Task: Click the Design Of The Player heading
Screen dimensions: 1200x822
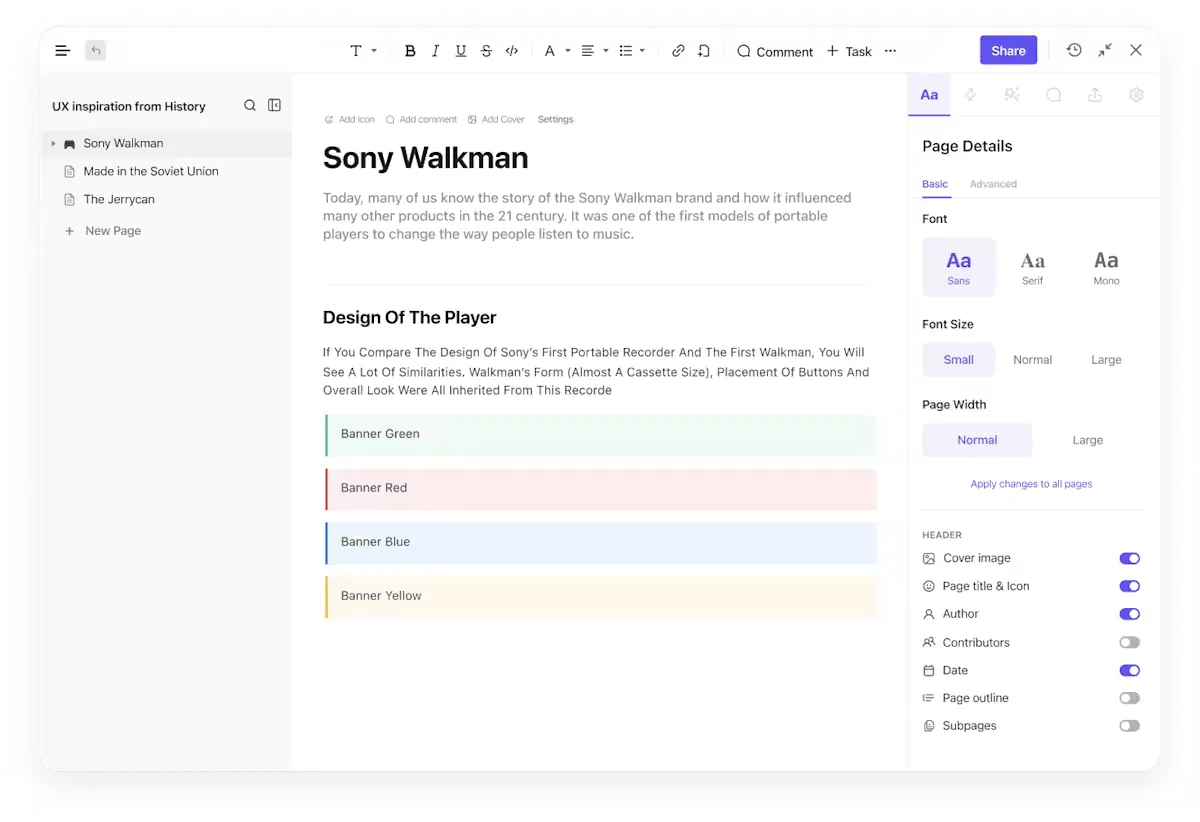Action: click(x=409, y=318)
